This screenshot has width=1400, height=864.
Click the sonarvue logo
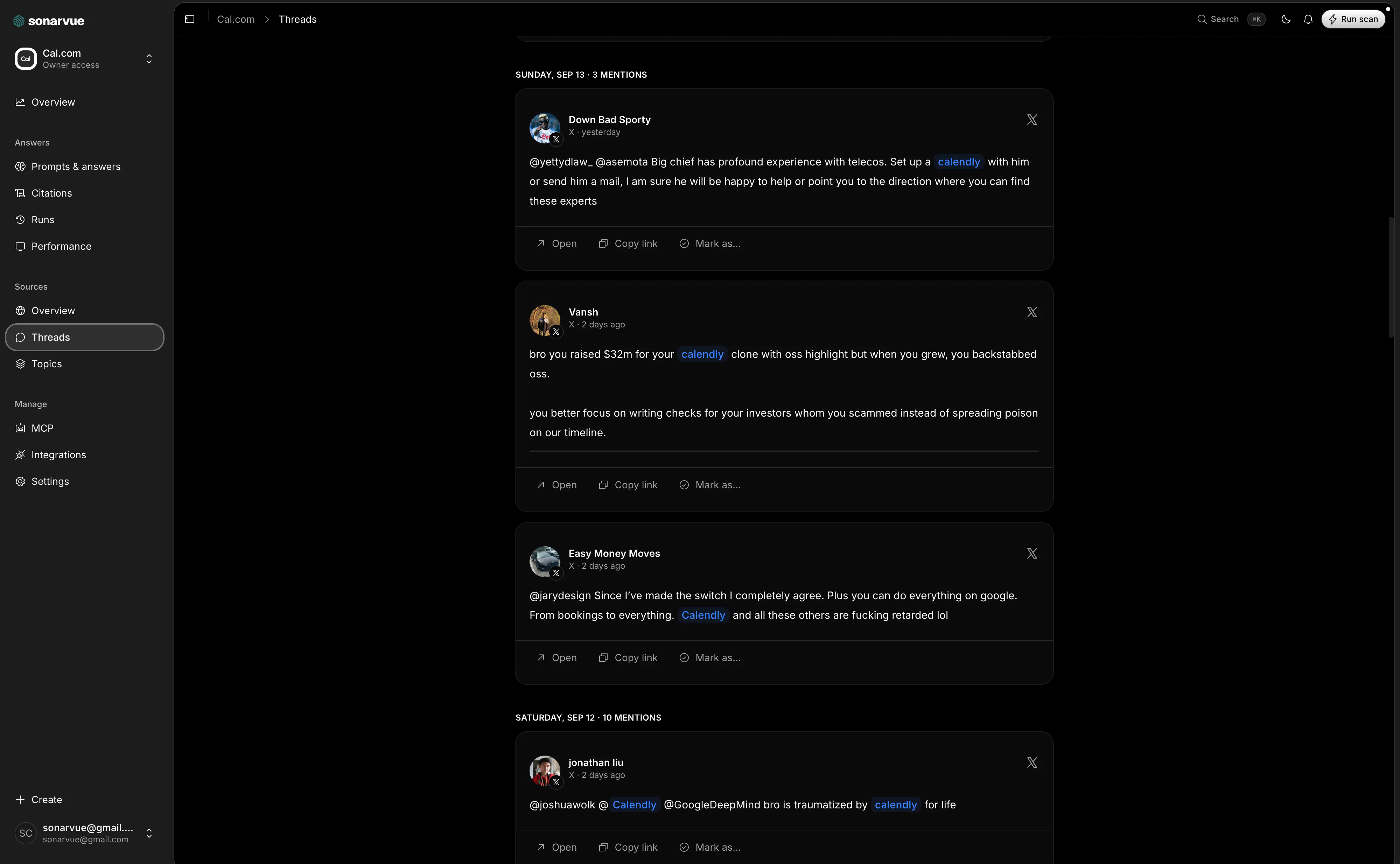(x=49, y=21)
